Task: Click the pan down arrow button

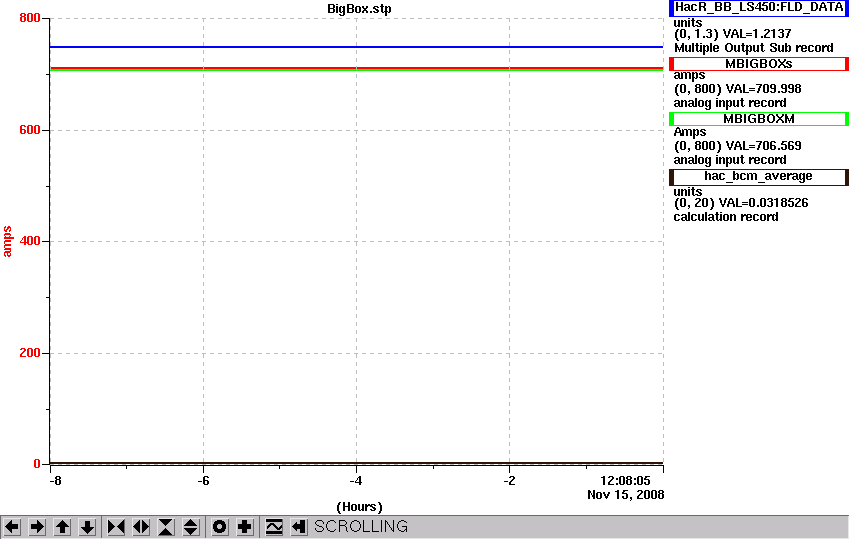Action: click(x=87, y=527)
